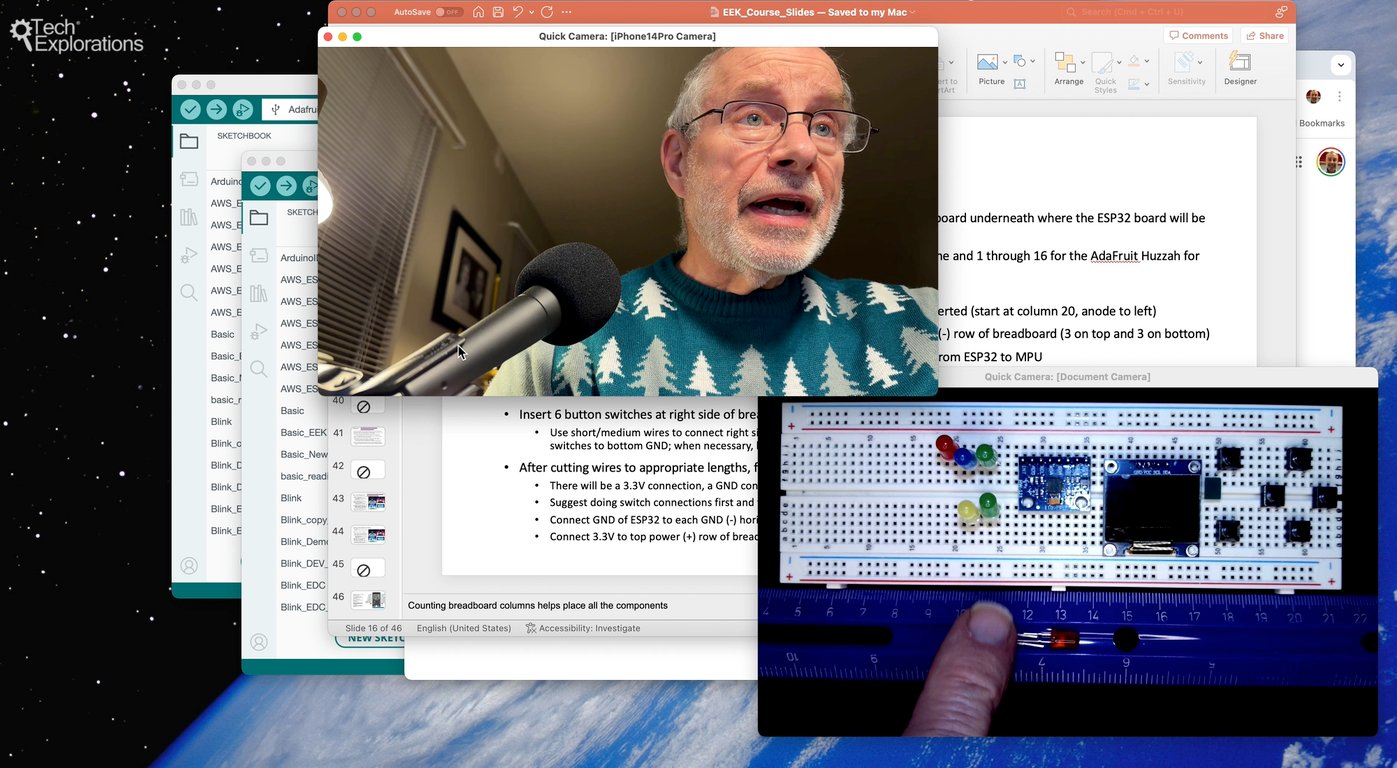Open Basic_EEK sketch in front Arduino window

(304, 432)
